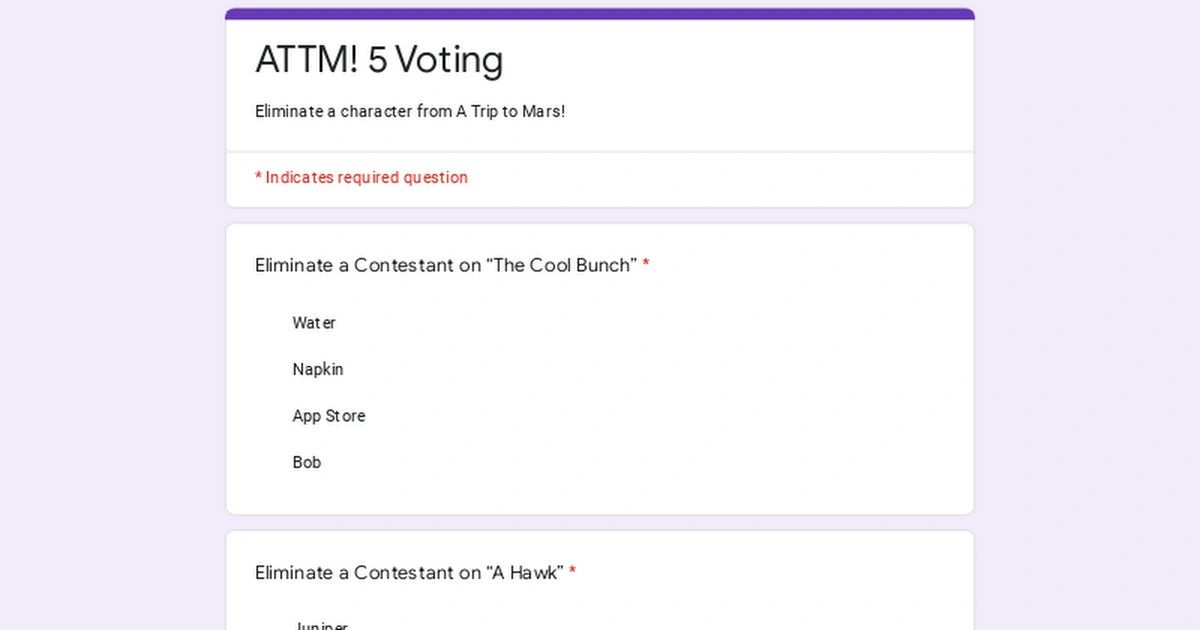Select the Napkin radio option
Screen dimensions: 1200x630
268,369
